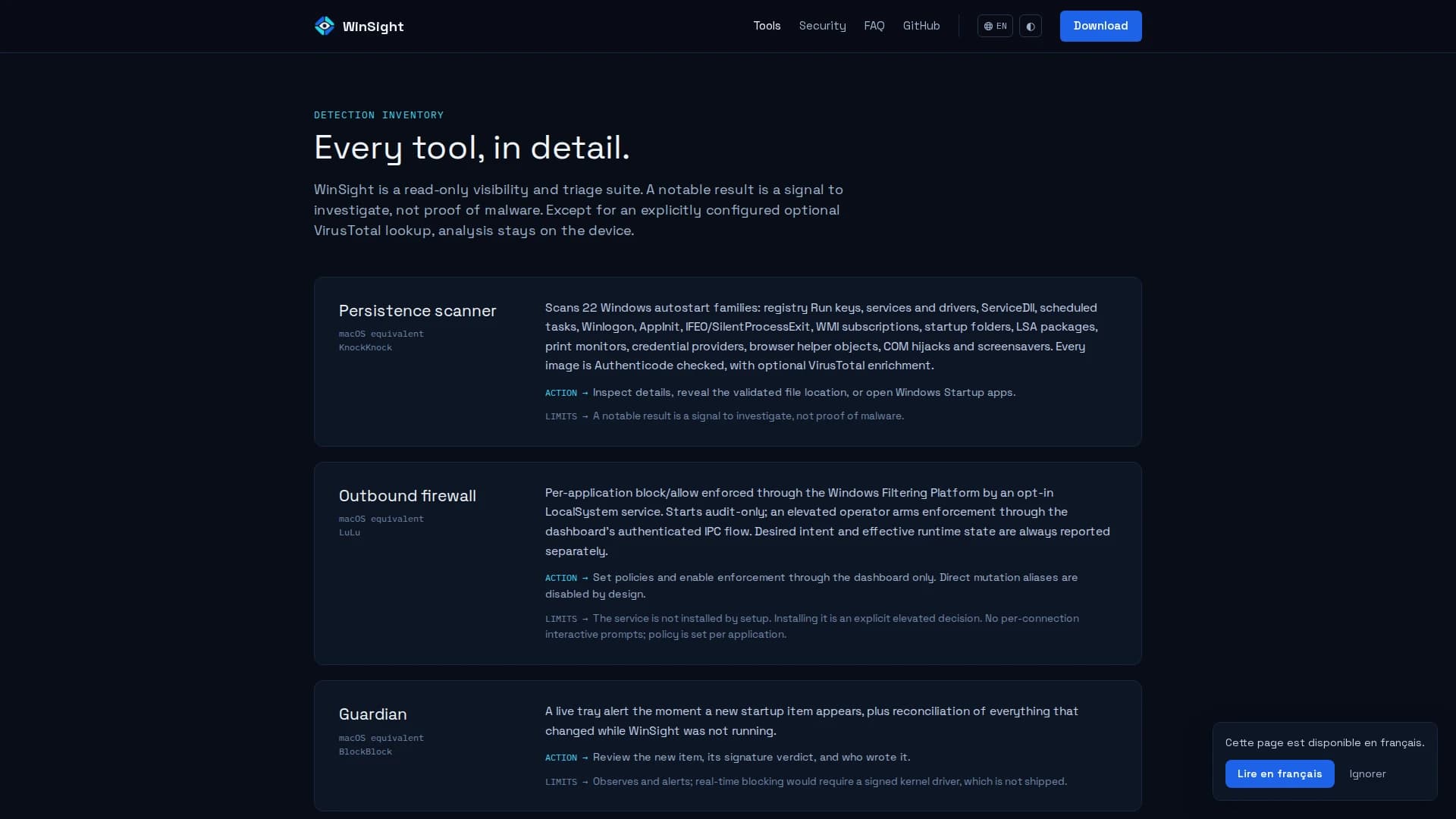Click the 'Scans 22 Windows autostart families' description

[x=822, y=337]
